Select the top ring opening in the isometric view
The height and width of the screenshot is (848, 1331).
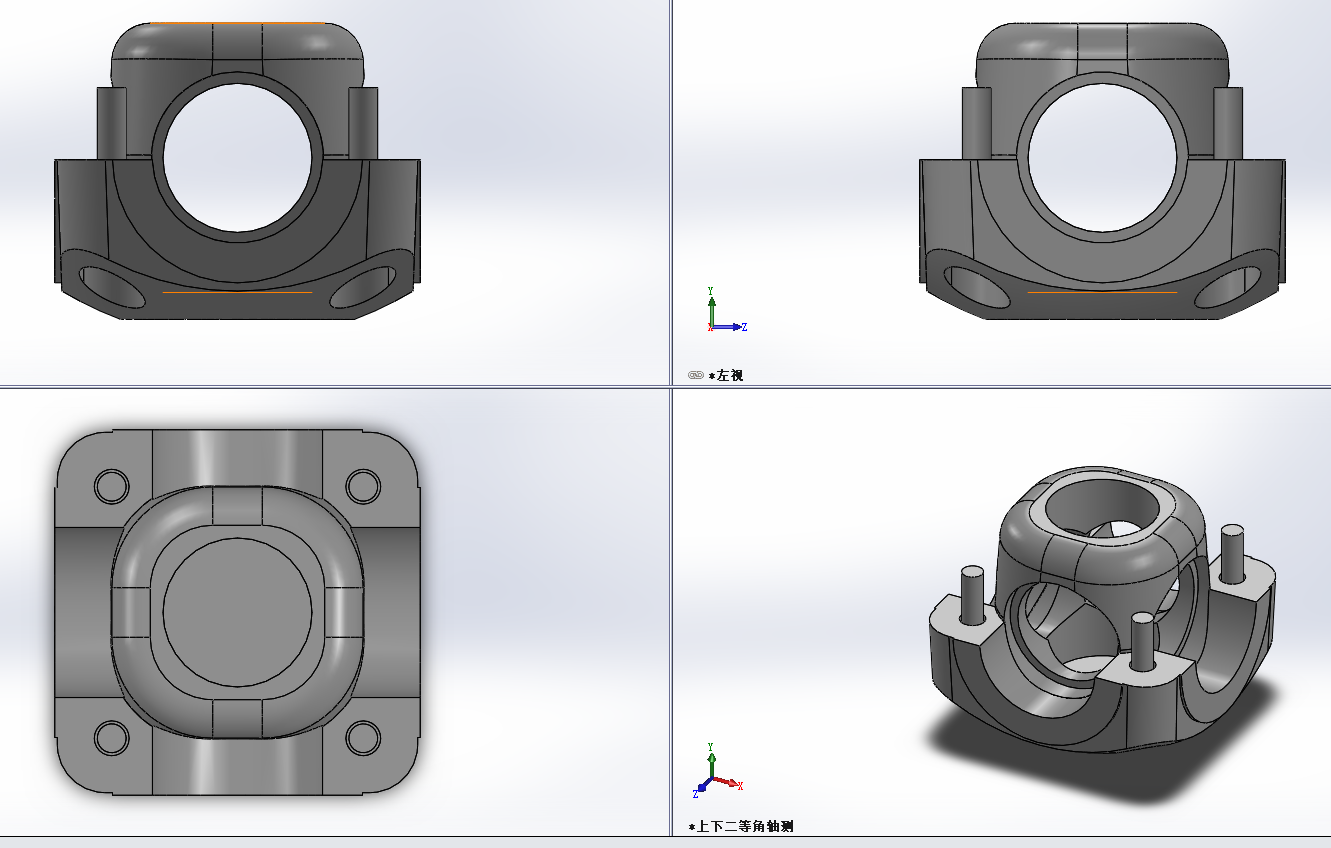1103,509
